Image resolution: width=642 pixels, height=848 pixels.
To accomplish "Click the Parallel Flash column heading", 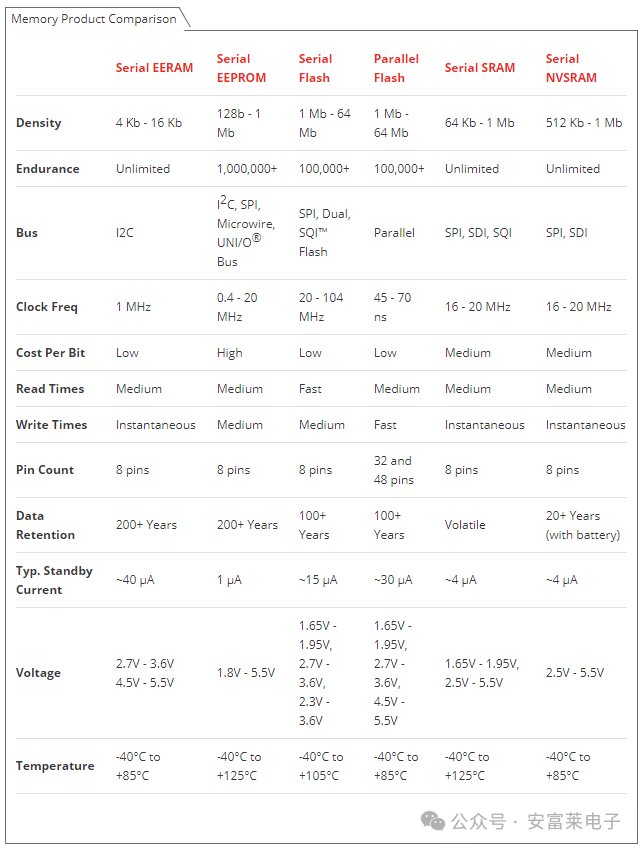I will tap(396, 68).
